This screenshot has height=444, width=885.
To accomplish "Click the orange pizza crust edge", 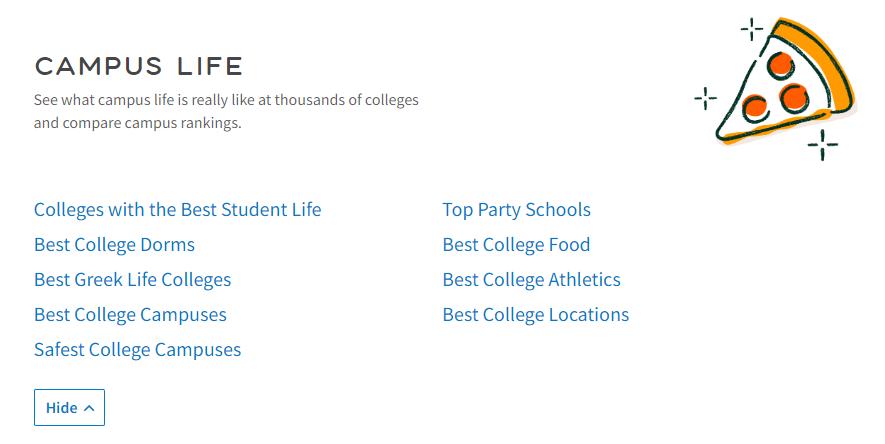I will click(x=832, y=60).
